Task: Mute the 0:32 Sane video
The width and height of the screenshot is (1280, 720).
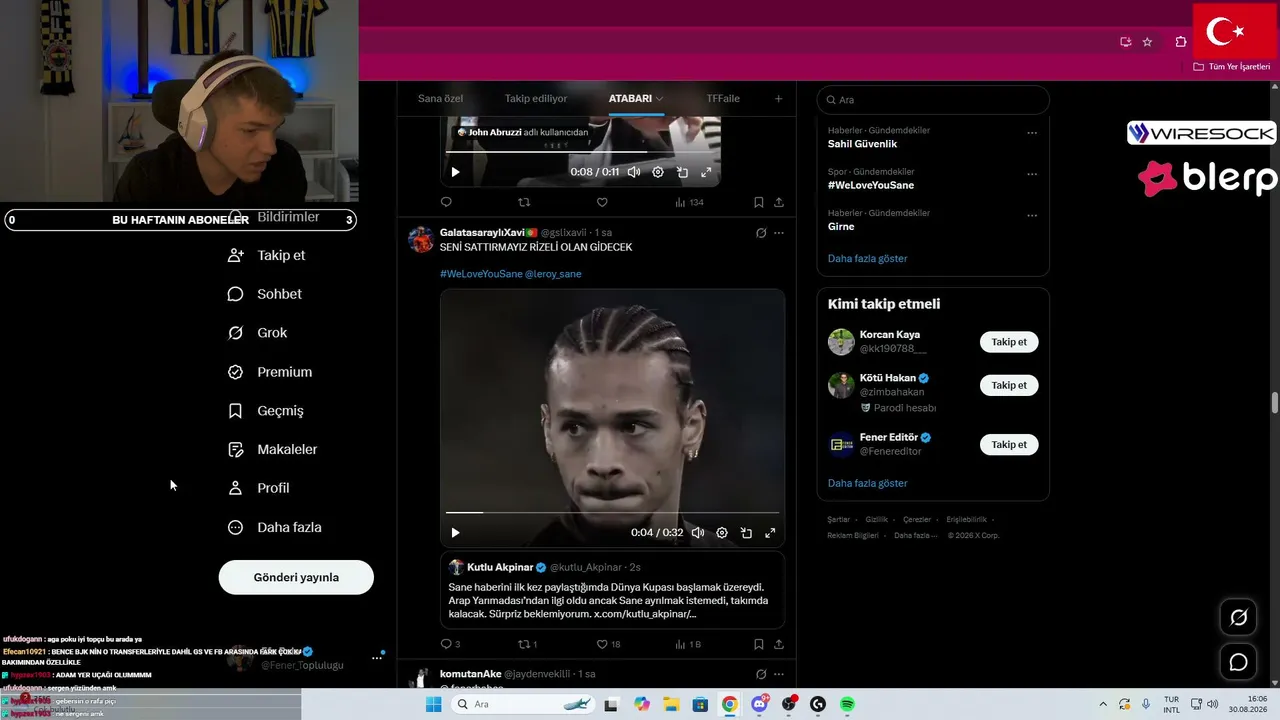Action: 698,533
